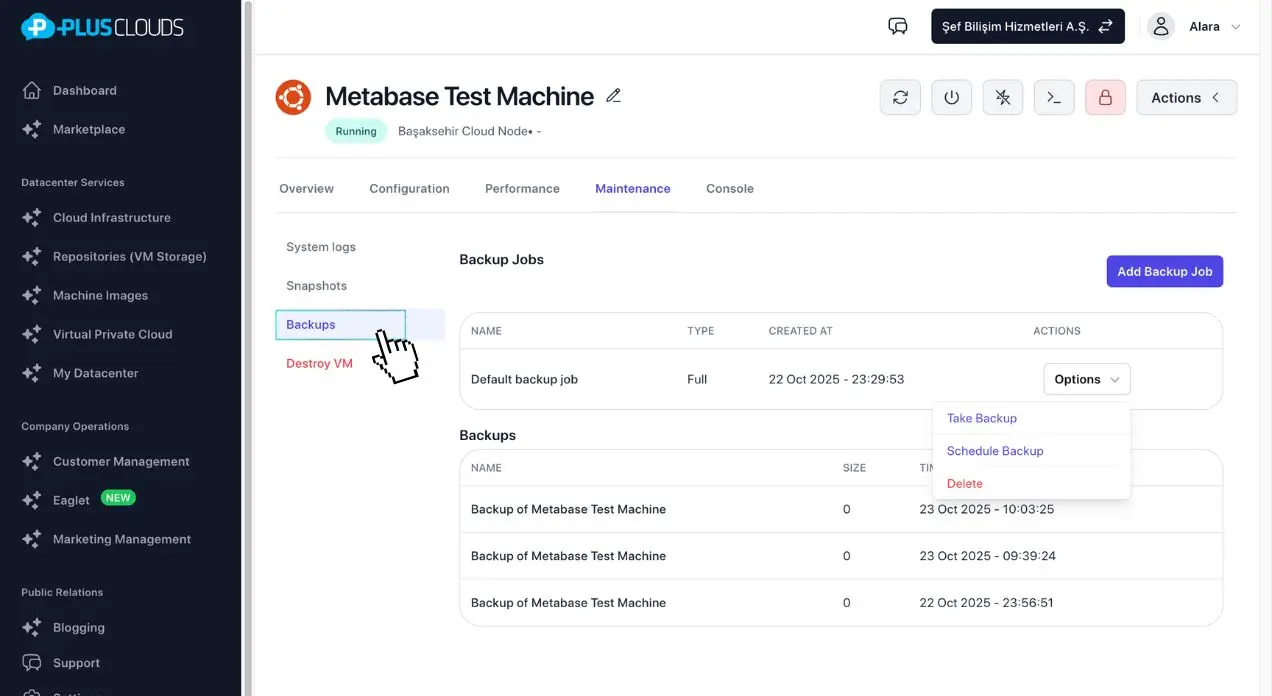This screenshot has width=1272, height=696.
Task: Click the Add Backup Job button
Action: pyautogui.click(x=1164, y=271)
